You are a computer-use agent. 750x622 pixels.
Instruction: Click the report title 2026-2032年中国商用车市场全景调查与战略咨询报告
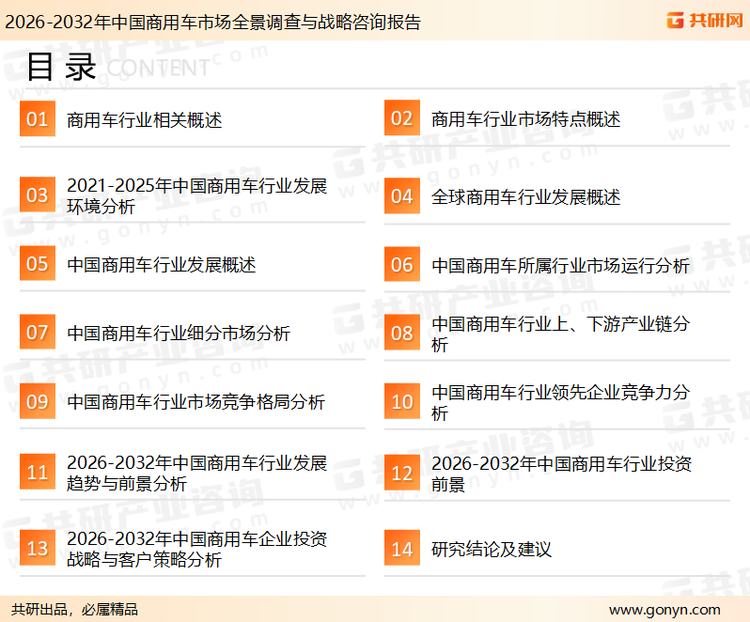tap(212, 22)
